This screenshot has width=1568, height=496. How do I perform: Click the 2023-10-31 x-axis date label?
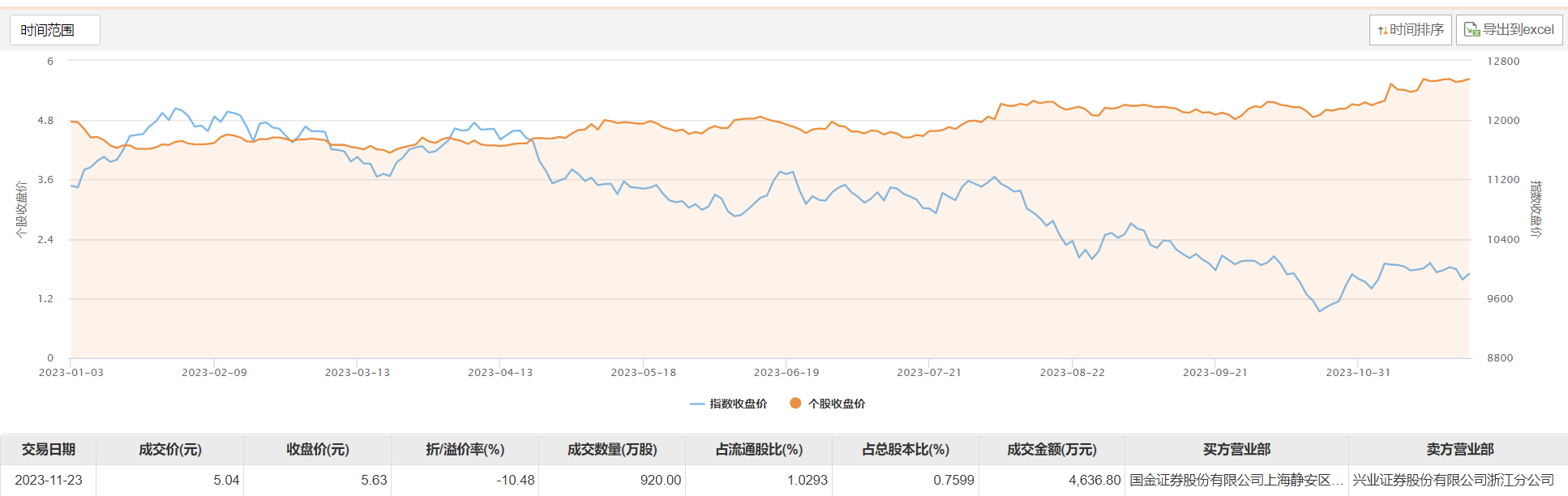(1358, 373)
